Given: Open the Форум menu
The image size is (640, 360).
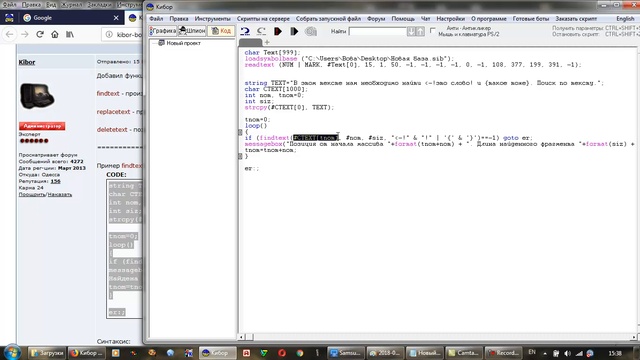Looking at the screenshot, I should [376, 19].
